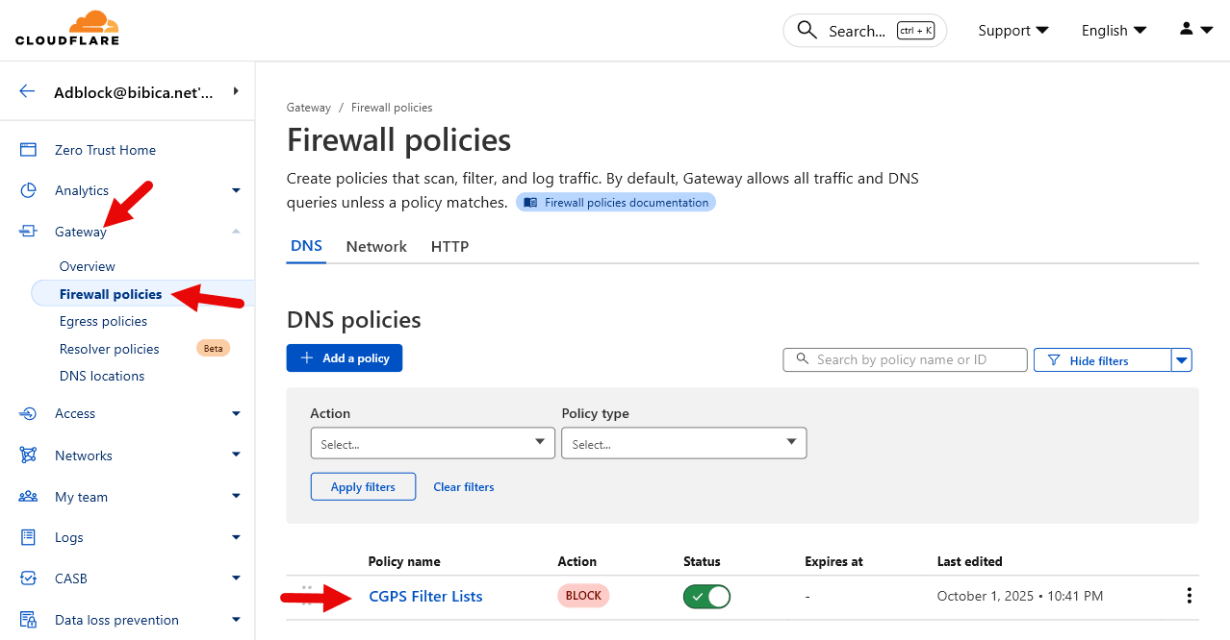Click the CASB sidebar icon

(28, 578)
